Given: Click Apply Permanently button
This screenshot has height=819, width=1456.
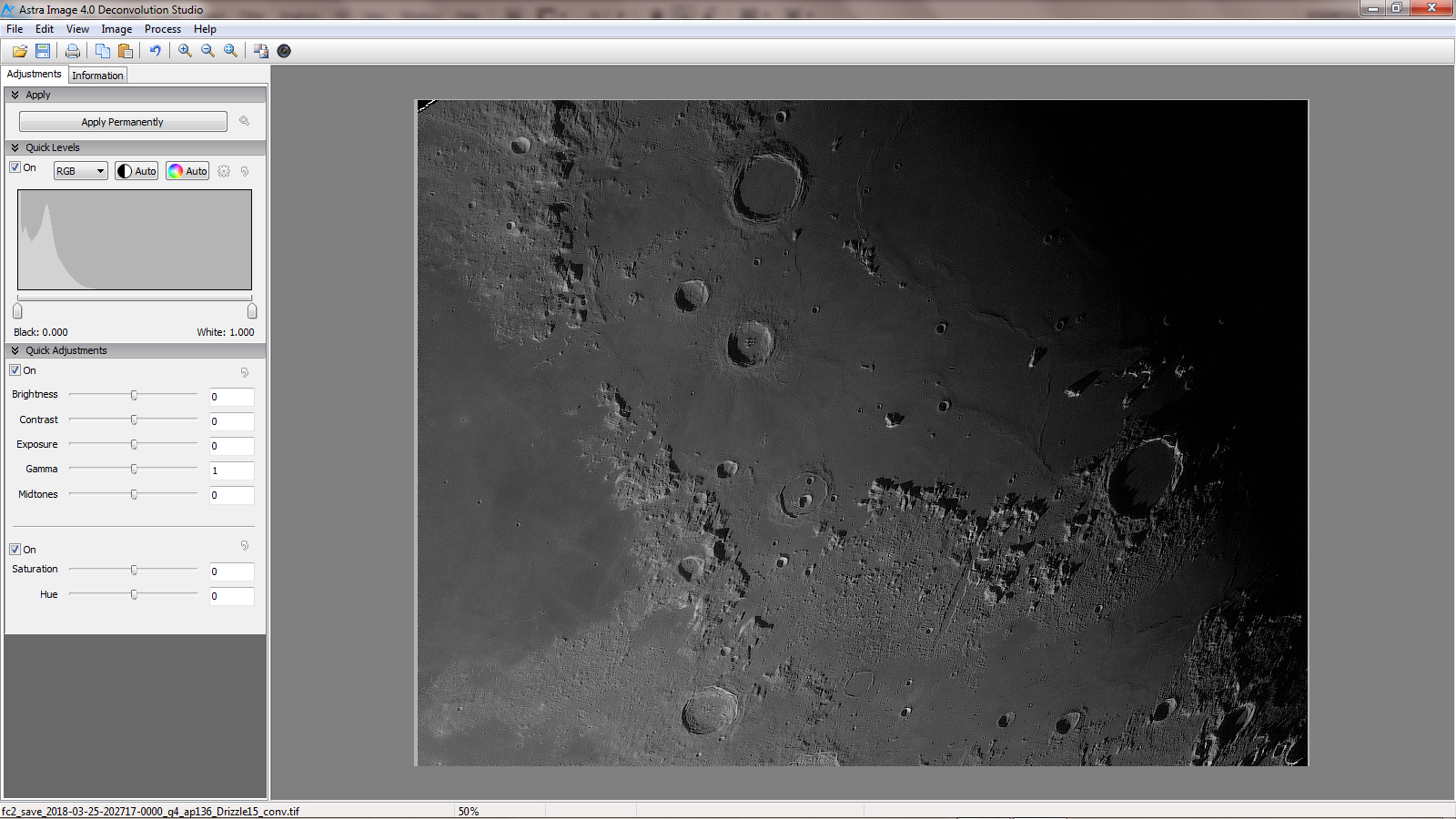Looking at the screenshot, I should click(x=123, y=122).
